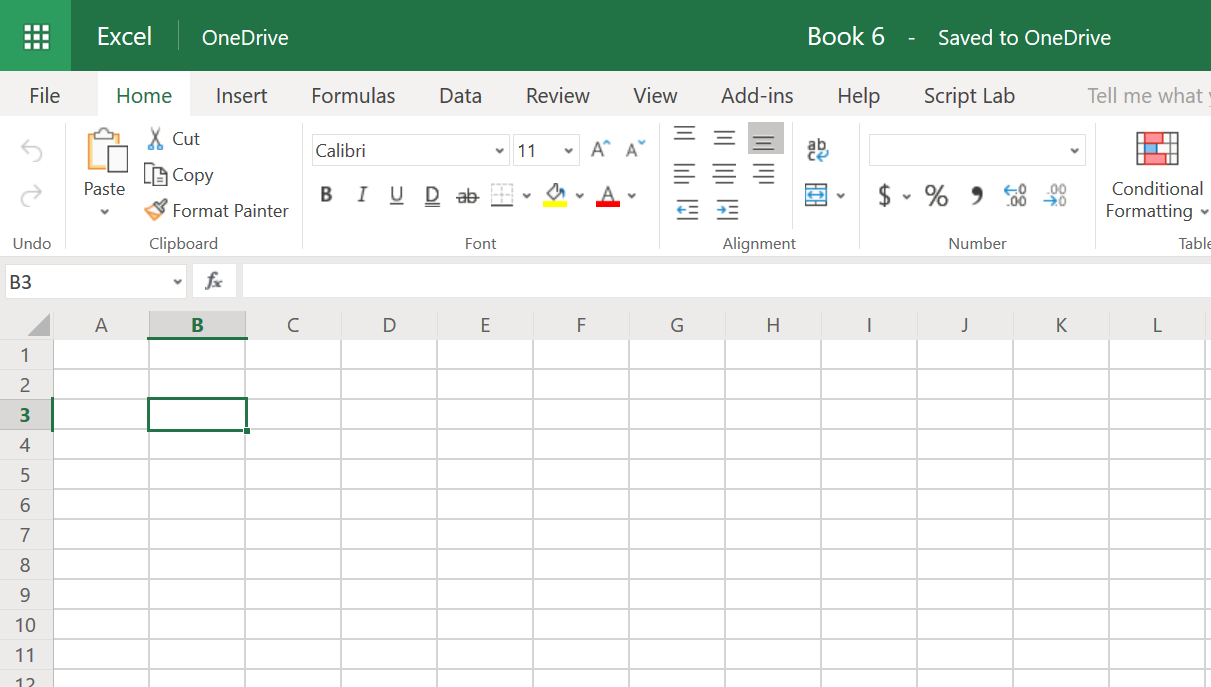This screenshot has width=1211, height=687.
Task: Click into the formula bar
Action: pos(726,282)
